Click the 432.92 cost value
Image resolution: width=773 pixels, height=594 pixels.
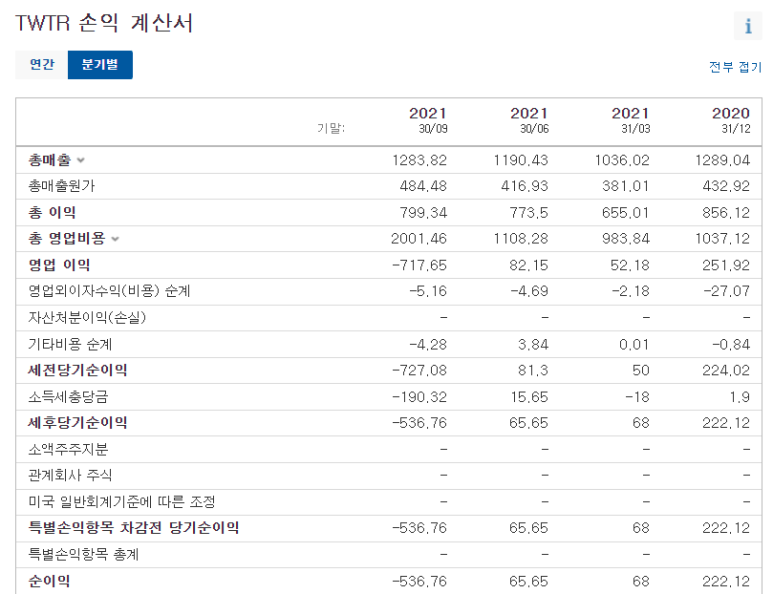click(x=727, y=186)
